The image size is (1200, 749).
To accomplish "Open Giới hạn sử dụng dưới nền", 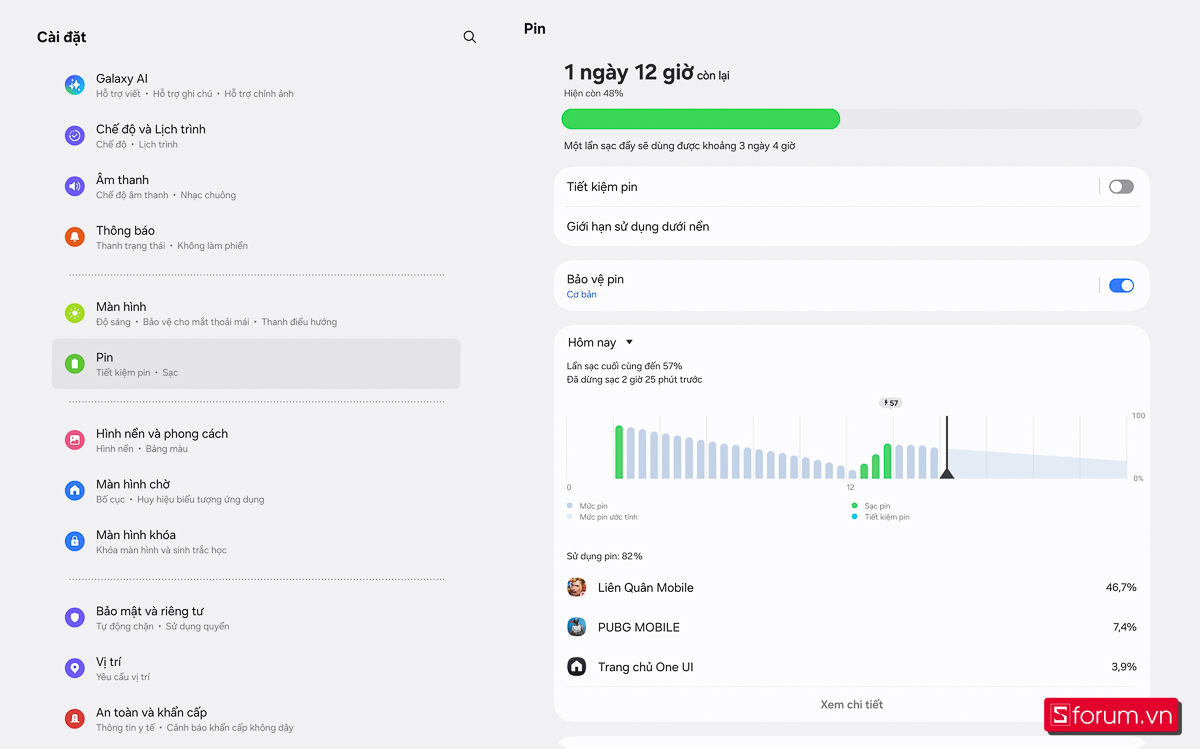I will pyautogui.click(x=638, y=227).
